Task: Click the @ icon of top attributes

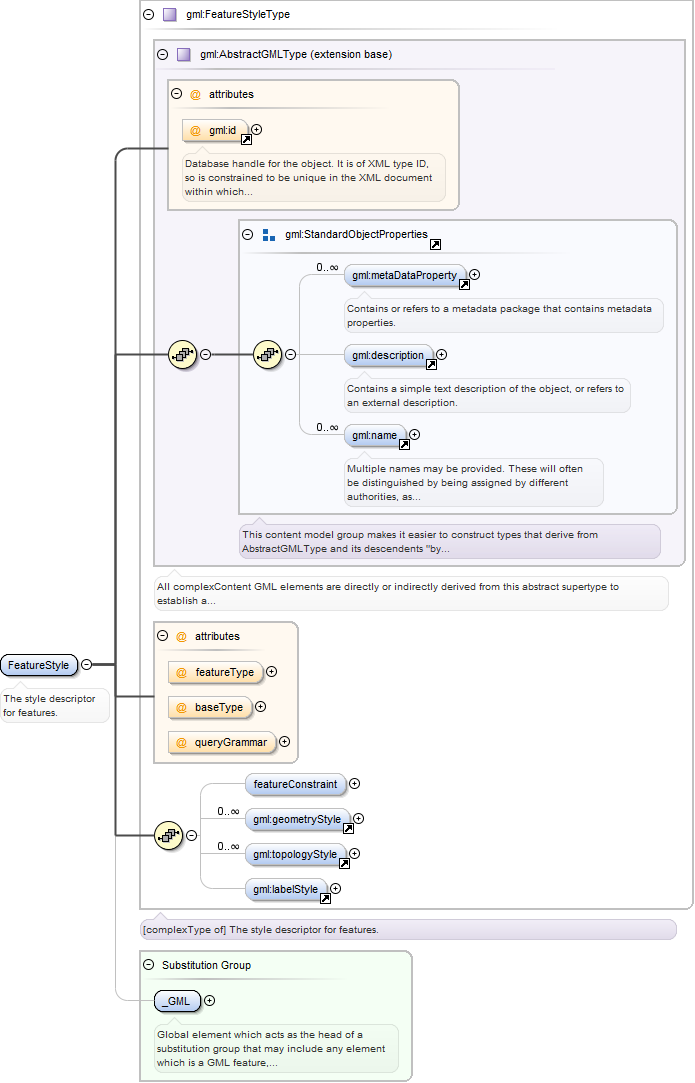Action: tap(195, 95)
